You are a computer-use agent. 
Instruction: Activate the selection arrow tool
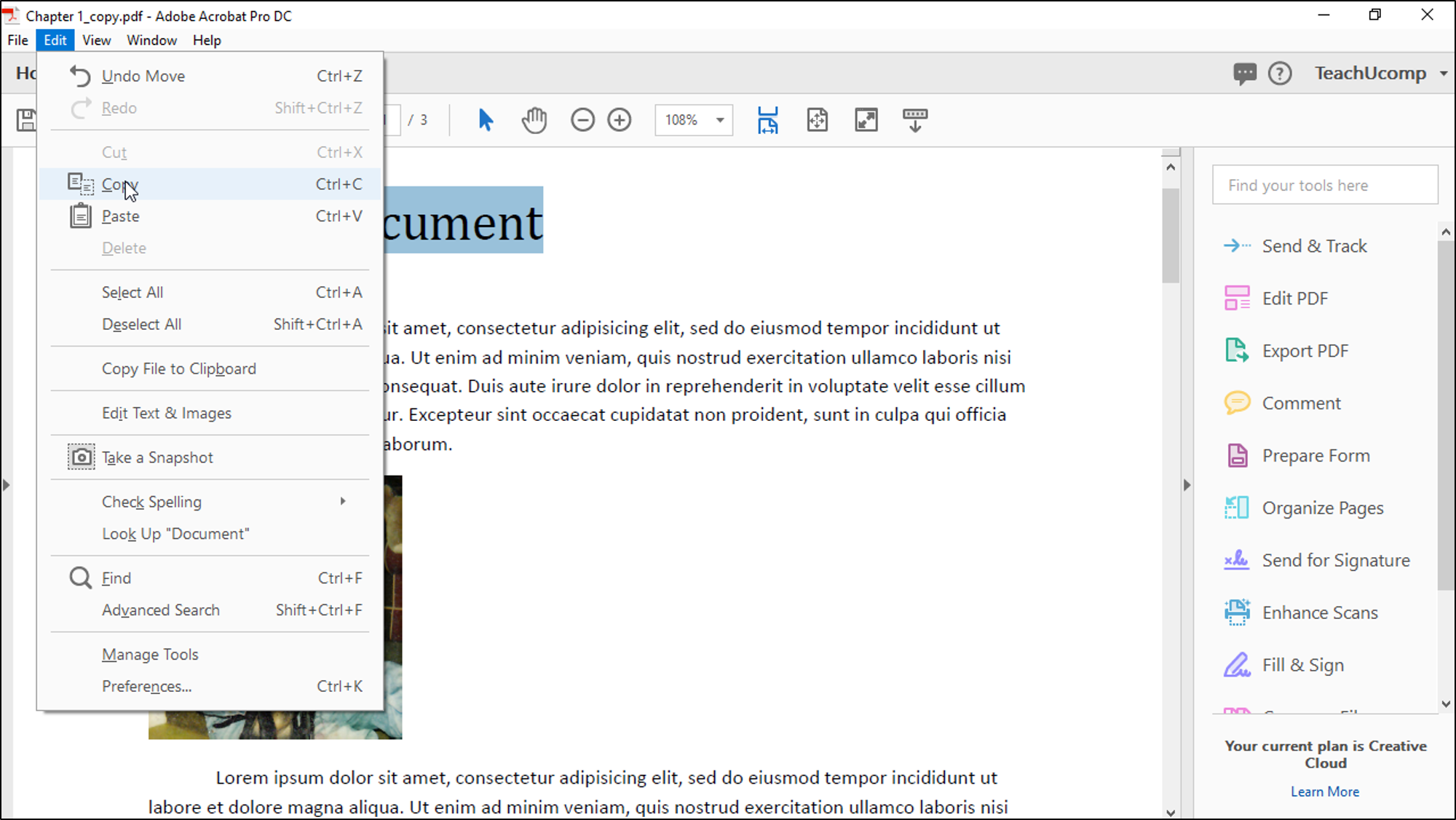pyautogui.click(x=486, y=119)
